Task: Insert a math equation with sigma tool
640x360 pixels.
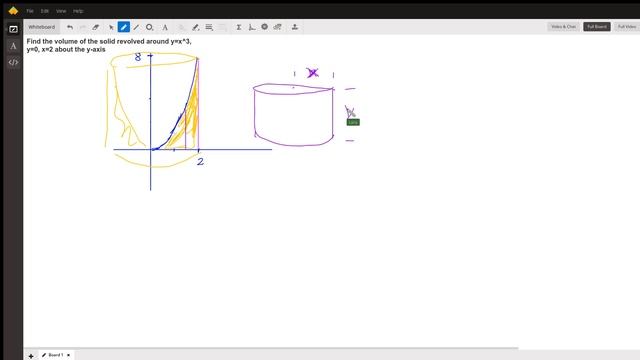Action: point(239,27)
